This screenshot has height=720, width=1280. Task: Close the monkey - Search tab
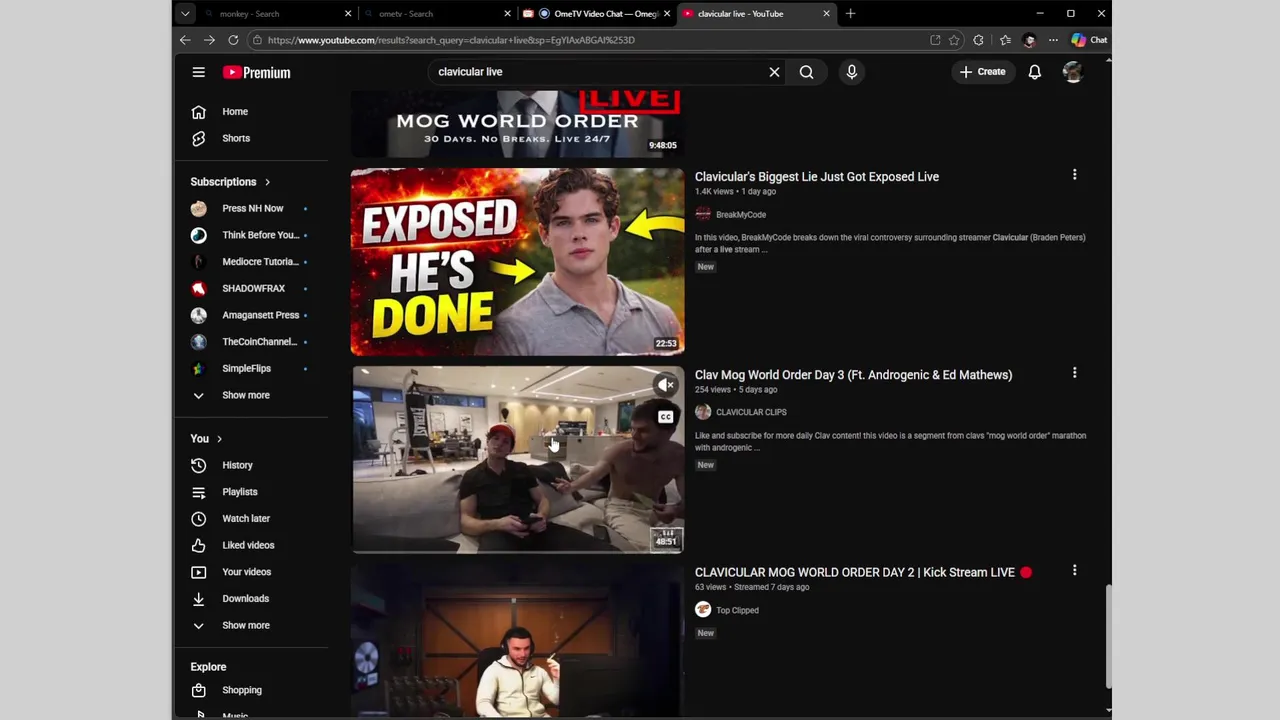click(x=348, y=14)
